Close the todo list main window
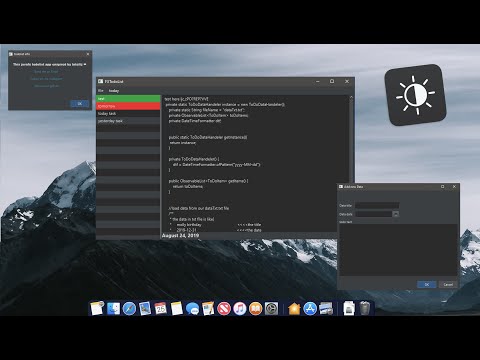The height and width of the screenshot is (360, 480). tap(347, 81)
